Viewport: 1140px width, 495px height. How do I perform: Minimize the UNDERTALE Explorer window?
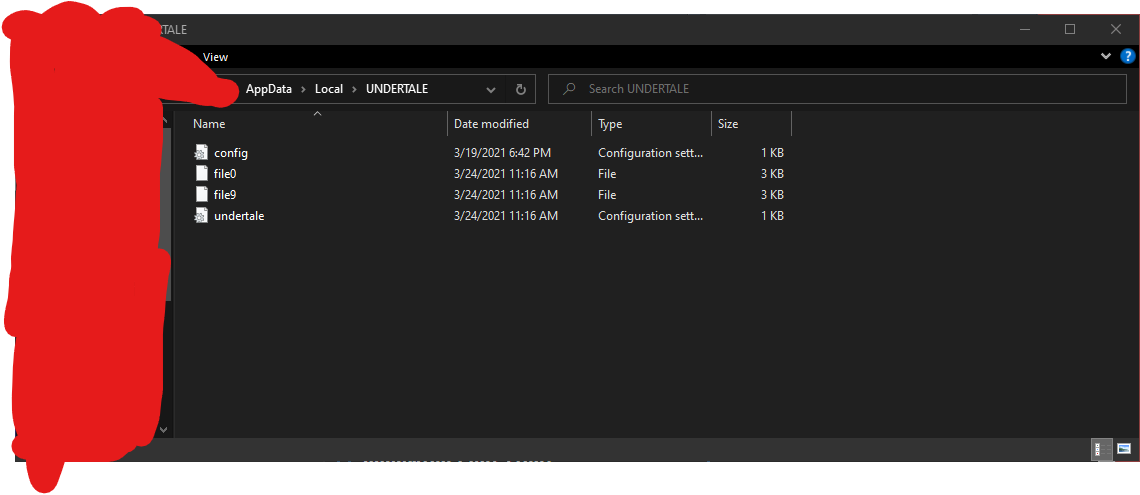pyautogui.click(x=1025, y=29)
